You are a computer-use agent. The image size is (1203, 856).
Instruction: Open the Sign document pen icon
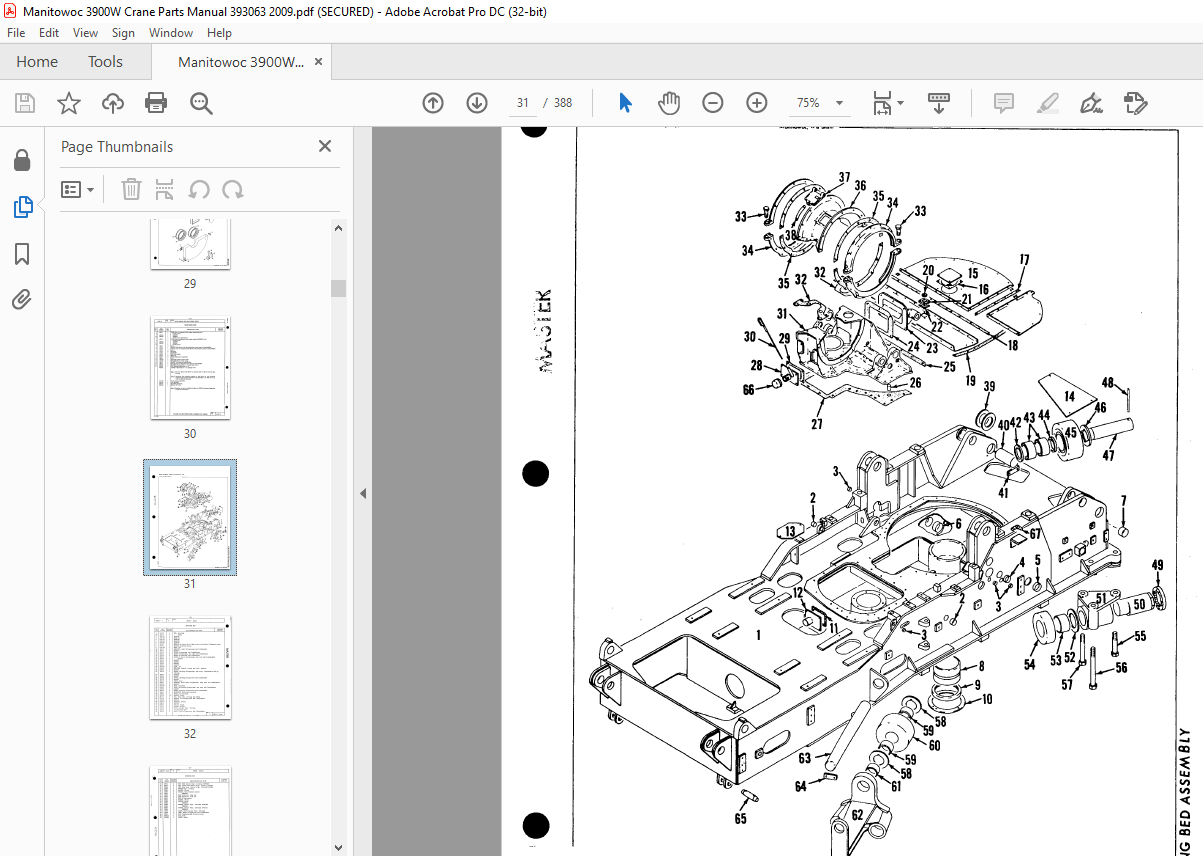click(x=1091, y=103)
